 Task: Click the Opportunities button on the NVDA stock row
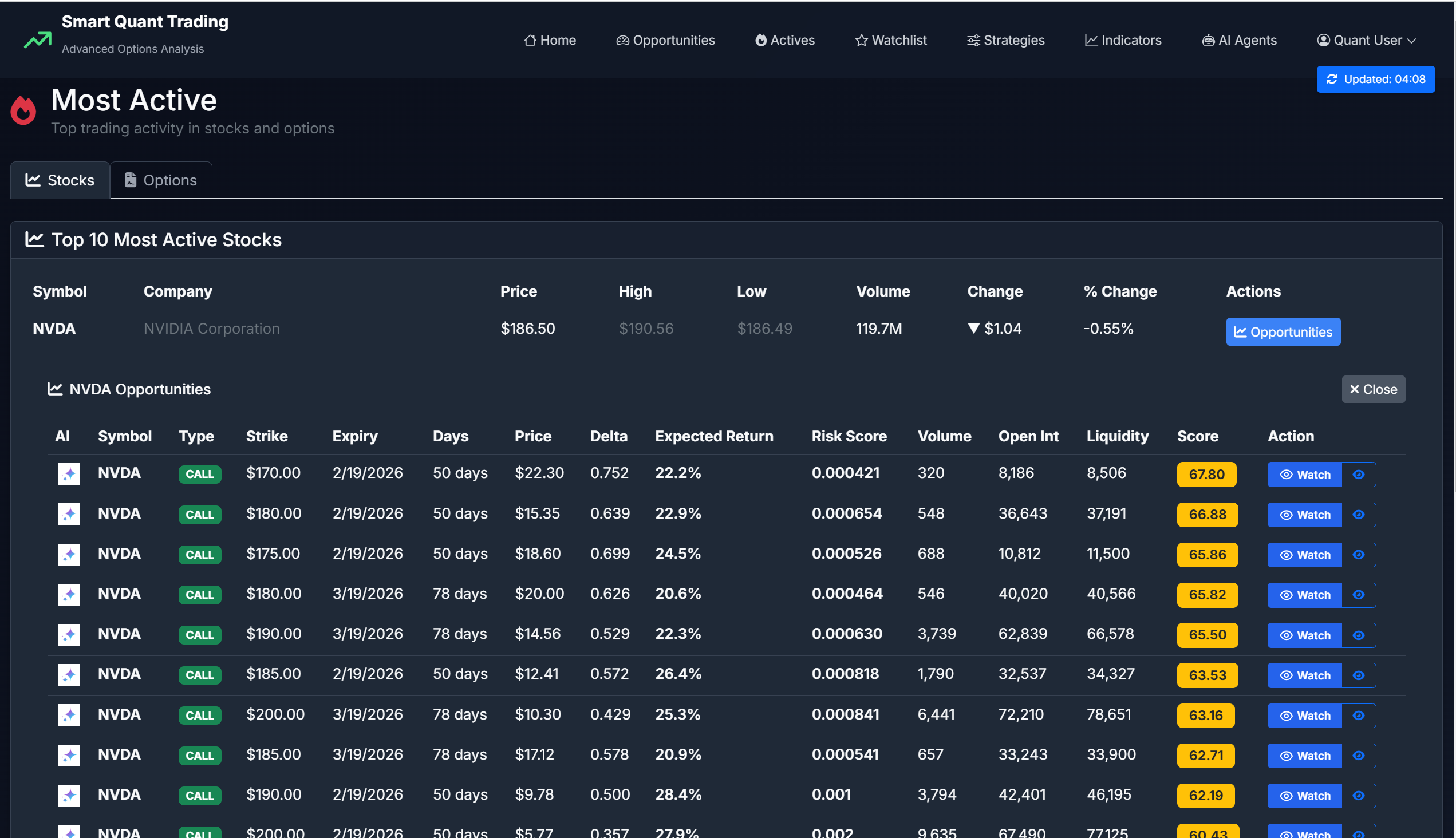[1283, 331]
